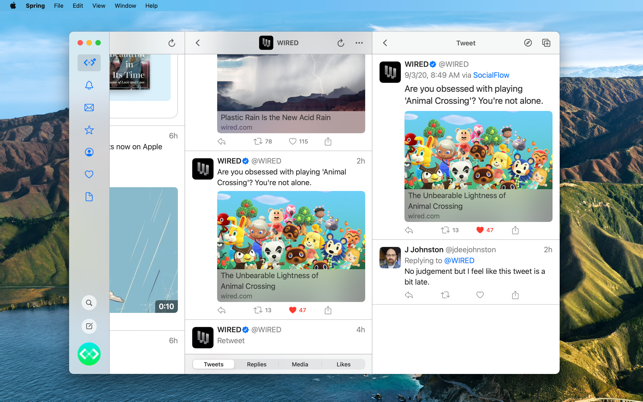
Task: Open the Apple menu
Action: coord(13,6)
